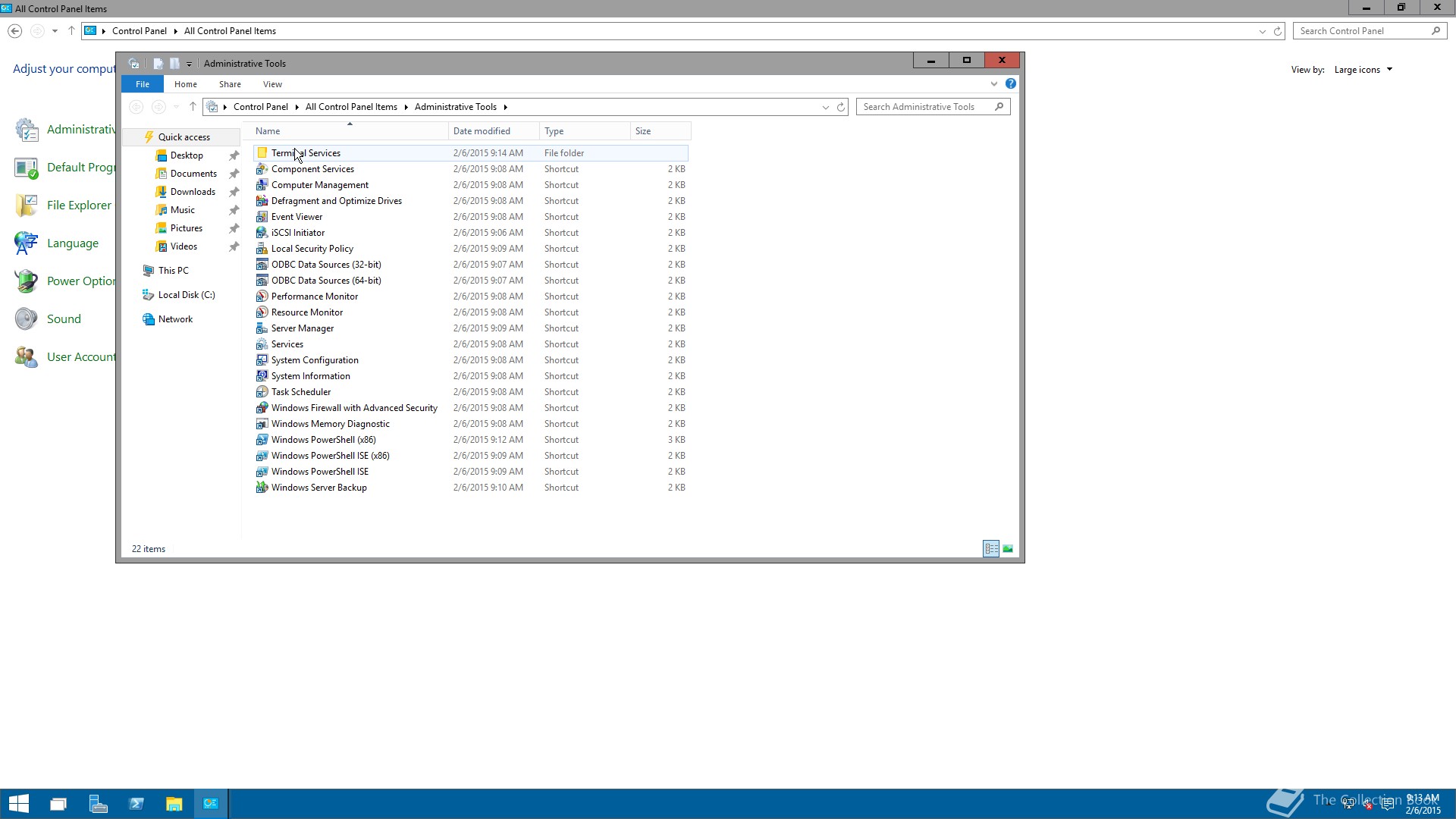Image resolution: width=1456 pixels, height=819 pixels.
Task: Open File Explorer from the taskbar
Action: coord(174,804)
